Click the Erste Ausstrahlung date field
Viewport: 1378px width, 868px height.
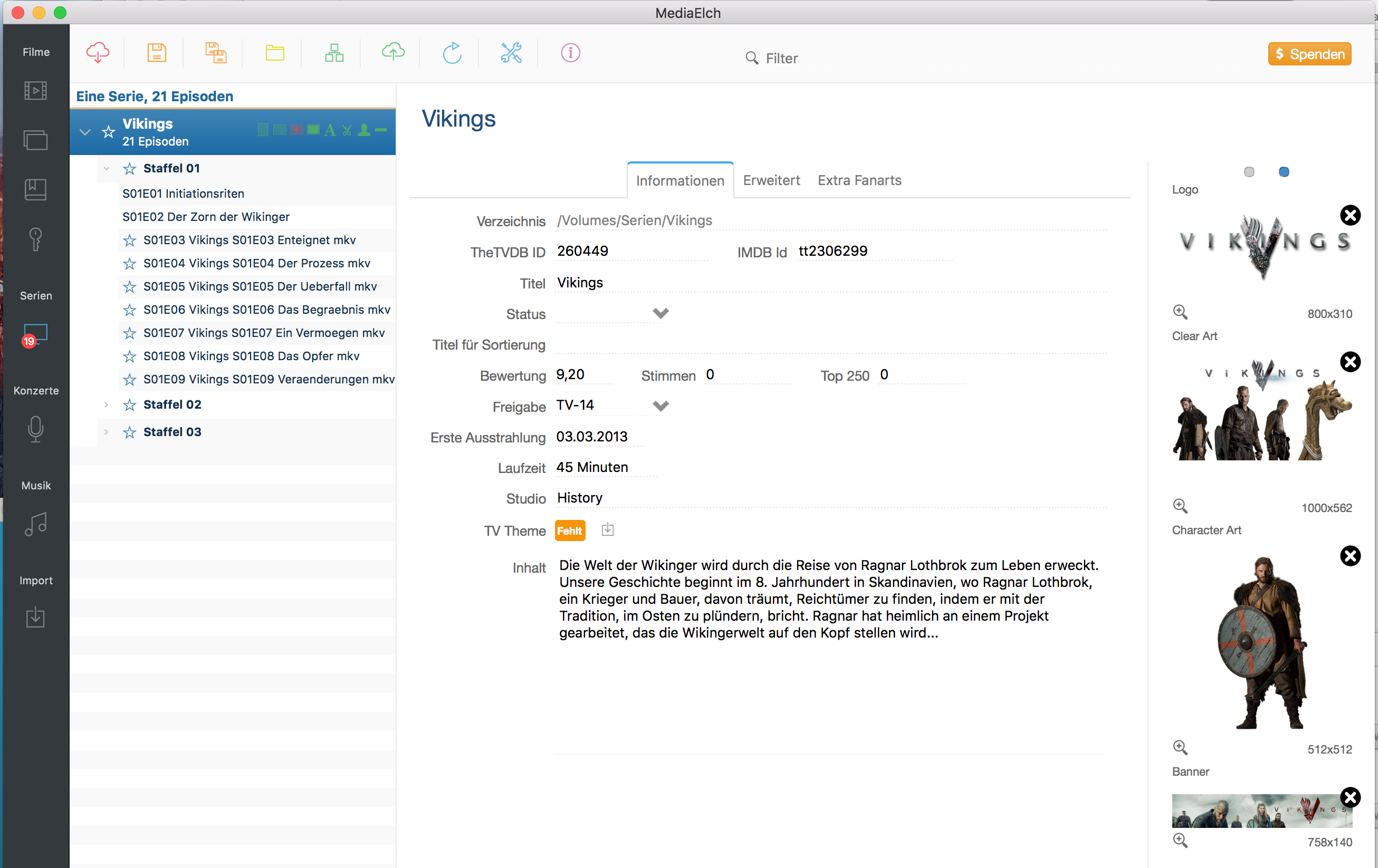pos(599,437)
